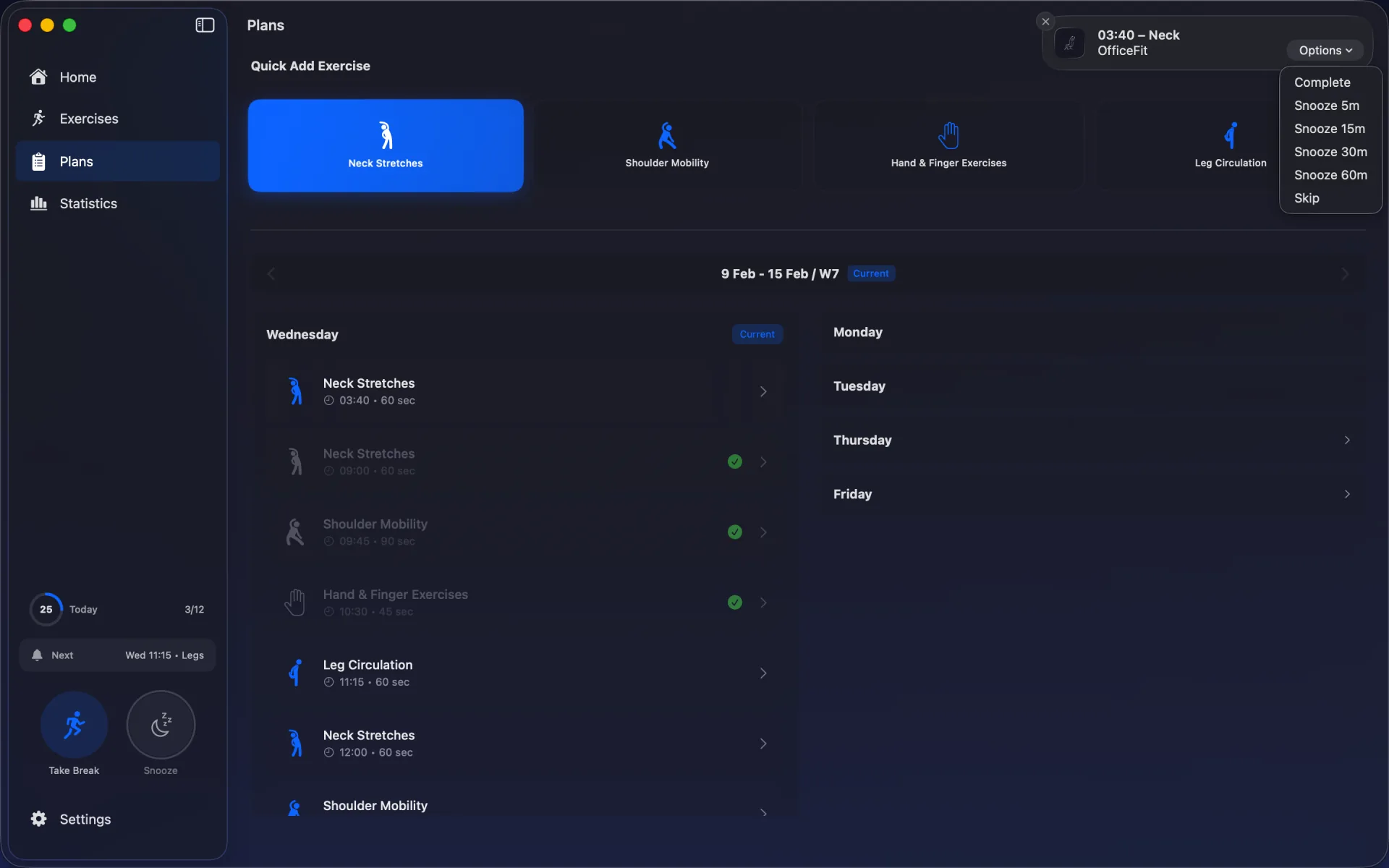1389x868 pixels.
Task: Open the Options dropdown in the notification
Action: coord(1325,50)
